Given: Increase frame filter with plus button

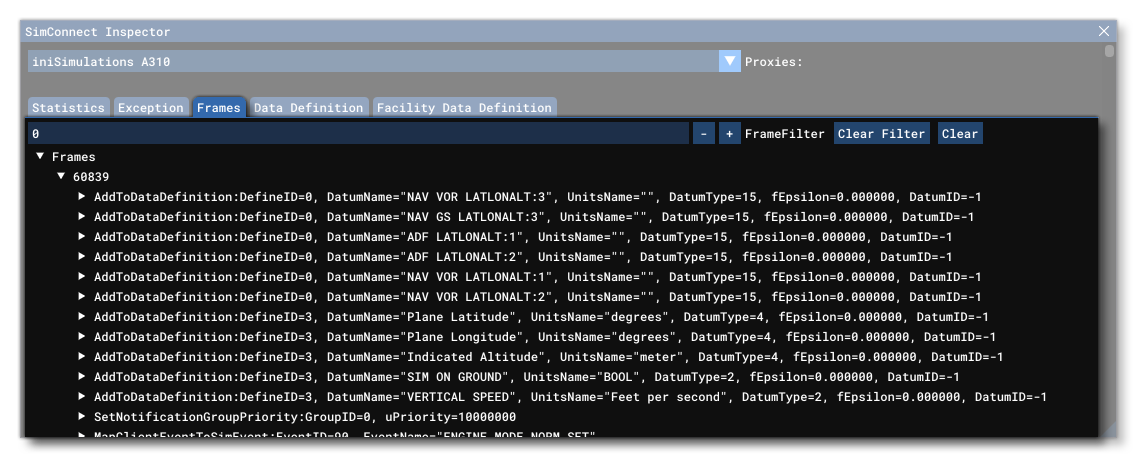Looking at the screenshot, I should (x=729, y=134).
